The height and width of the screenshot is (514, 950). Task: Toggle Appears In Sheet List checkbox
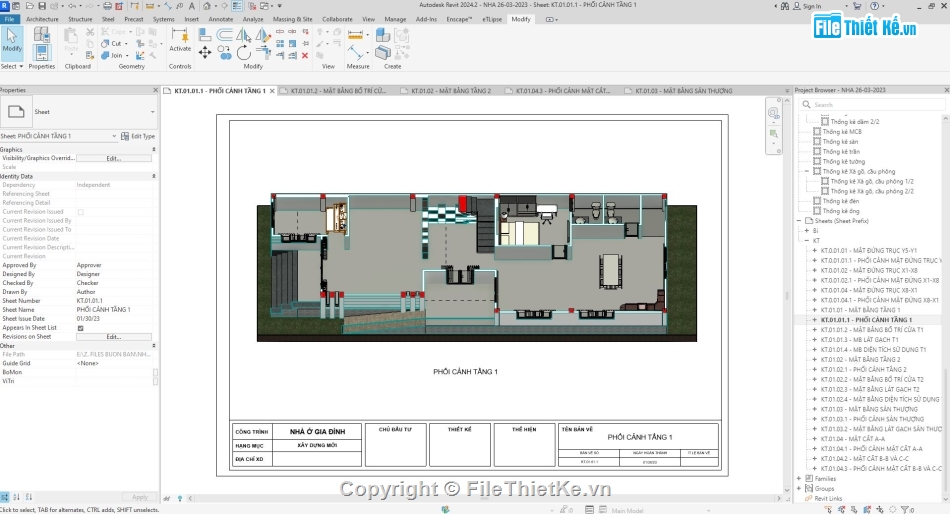point(81,328)
